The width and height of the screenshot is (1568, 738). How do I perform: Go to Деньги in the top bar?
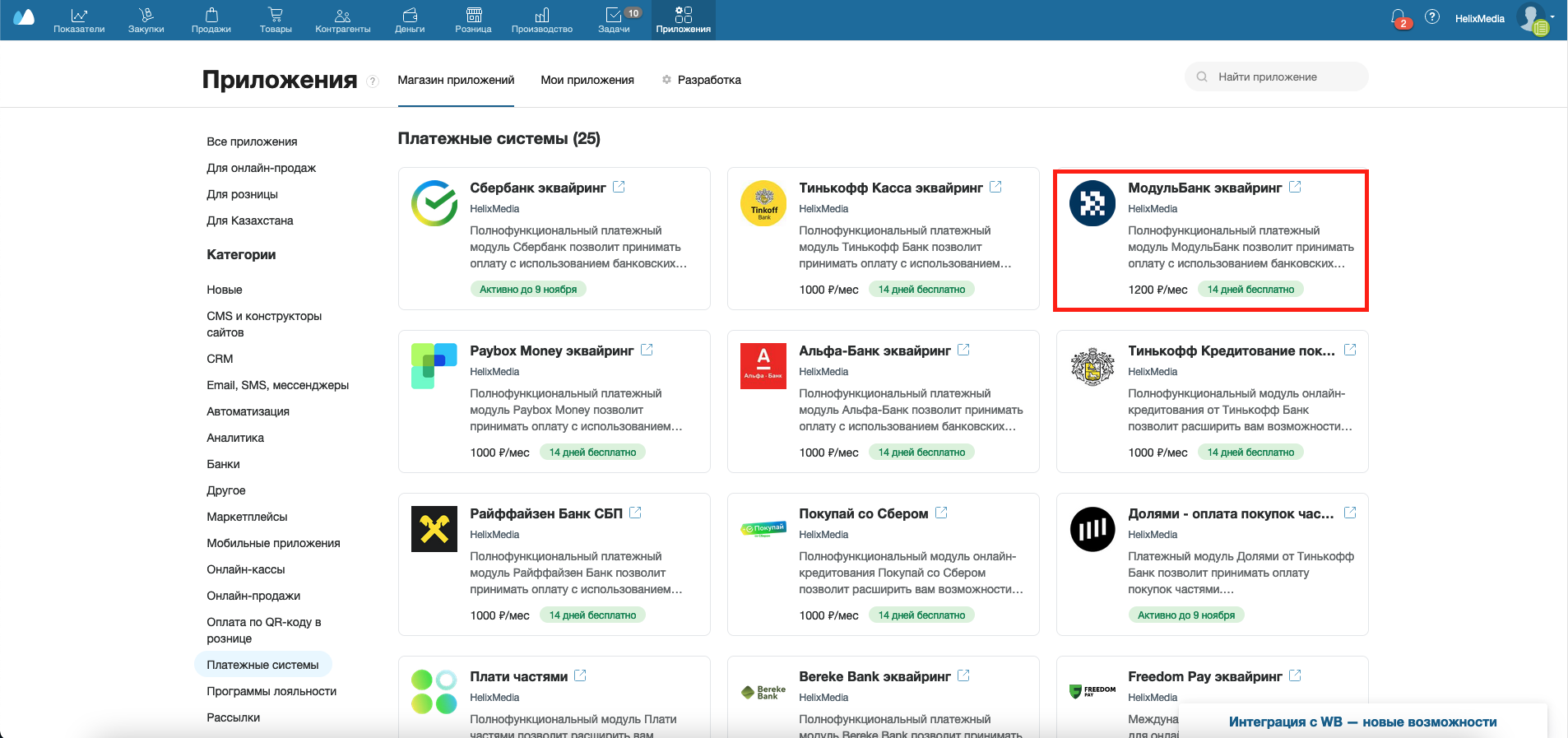(410, 20)
